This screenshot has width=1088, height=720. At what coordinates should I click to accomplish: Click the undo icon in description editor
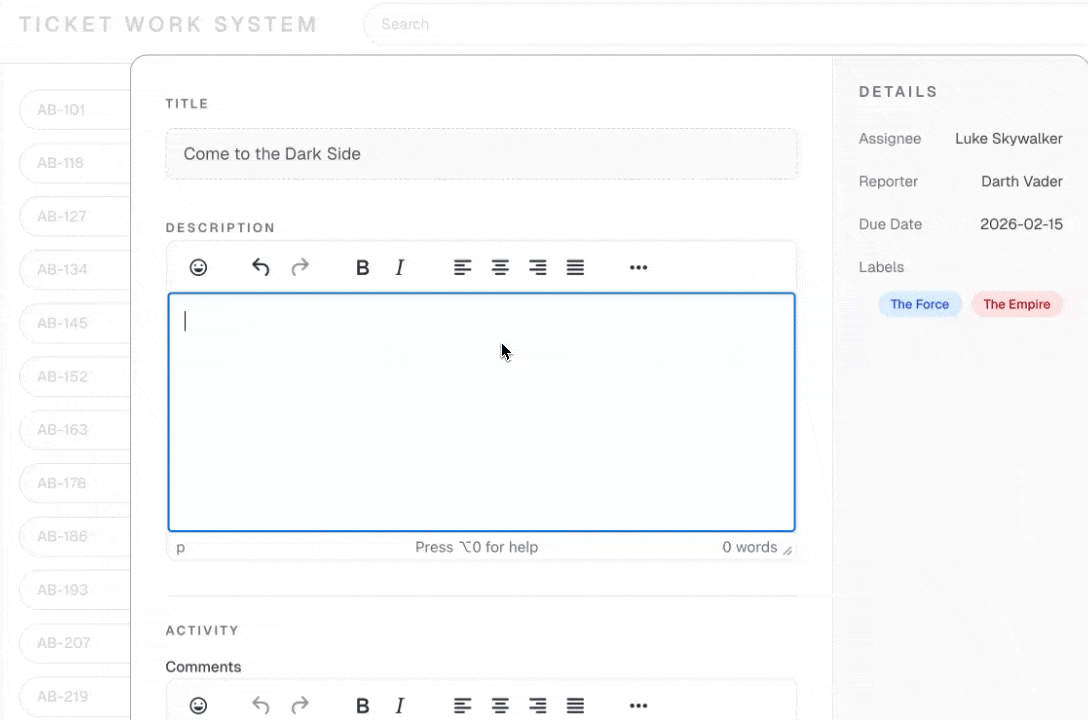(260, 267)
